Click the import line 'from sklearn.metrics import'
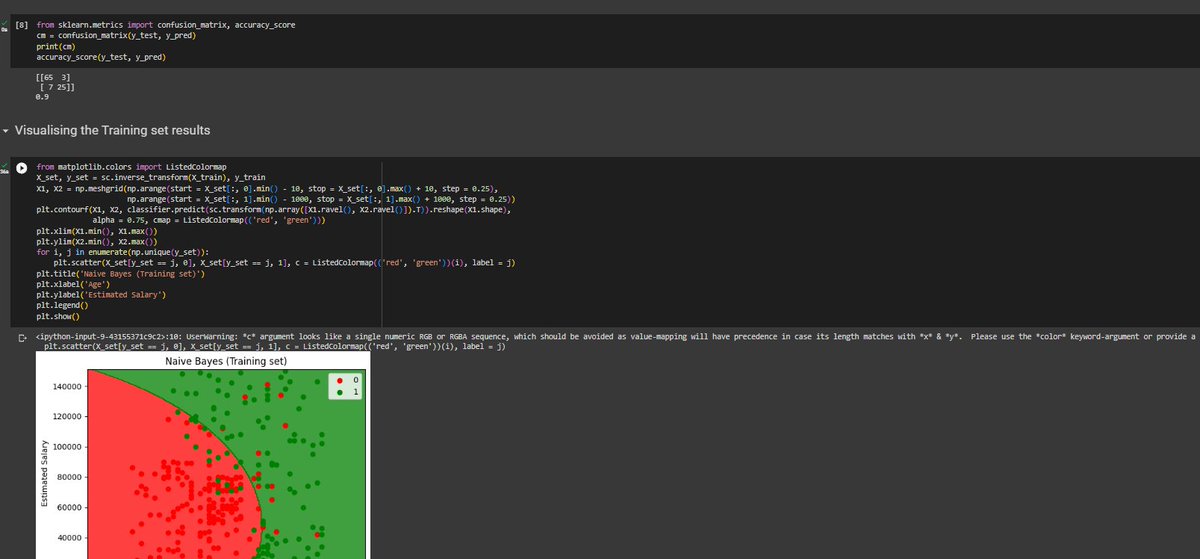This screenshot has height=559, width=1200. point(166,24)
